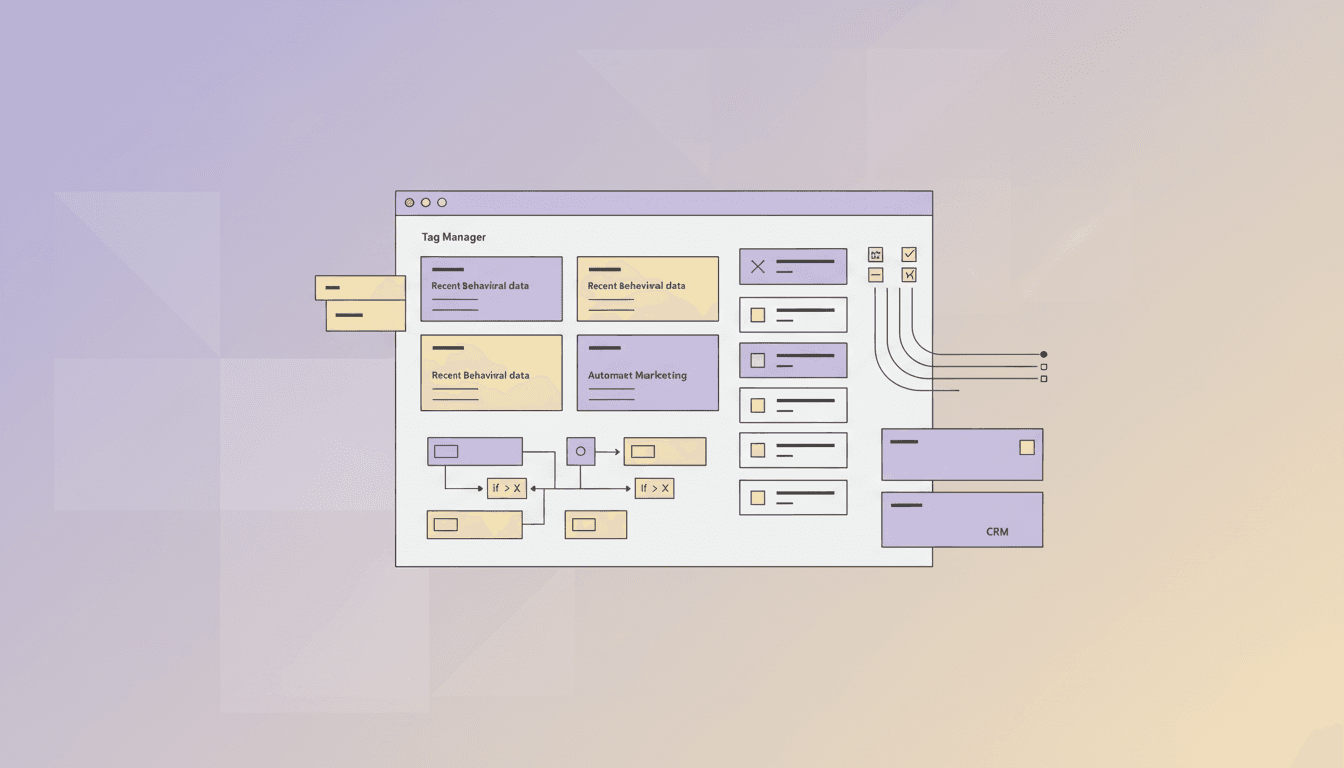Viewport: 1344px width, 768px height.
Task: Click the right 'If > X' condition node
Action: [654, 488]
